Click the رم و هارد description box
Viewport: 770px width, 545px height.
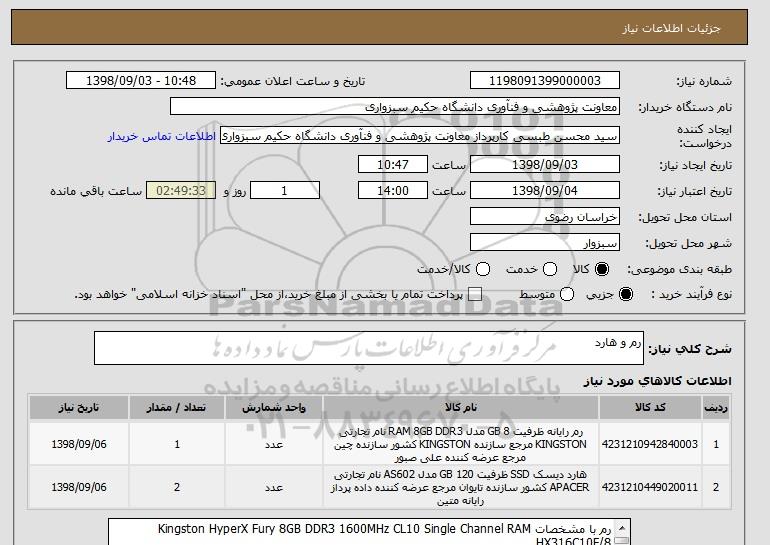[x=369, y=348]
